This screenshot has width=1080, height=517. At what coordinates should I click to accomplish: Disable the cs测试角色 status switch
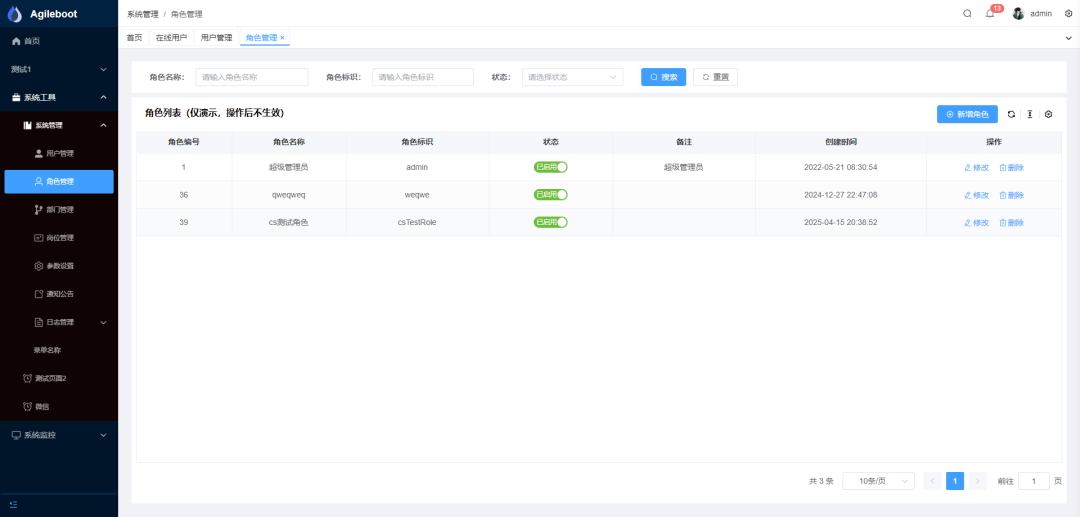[x=550, y=222]
